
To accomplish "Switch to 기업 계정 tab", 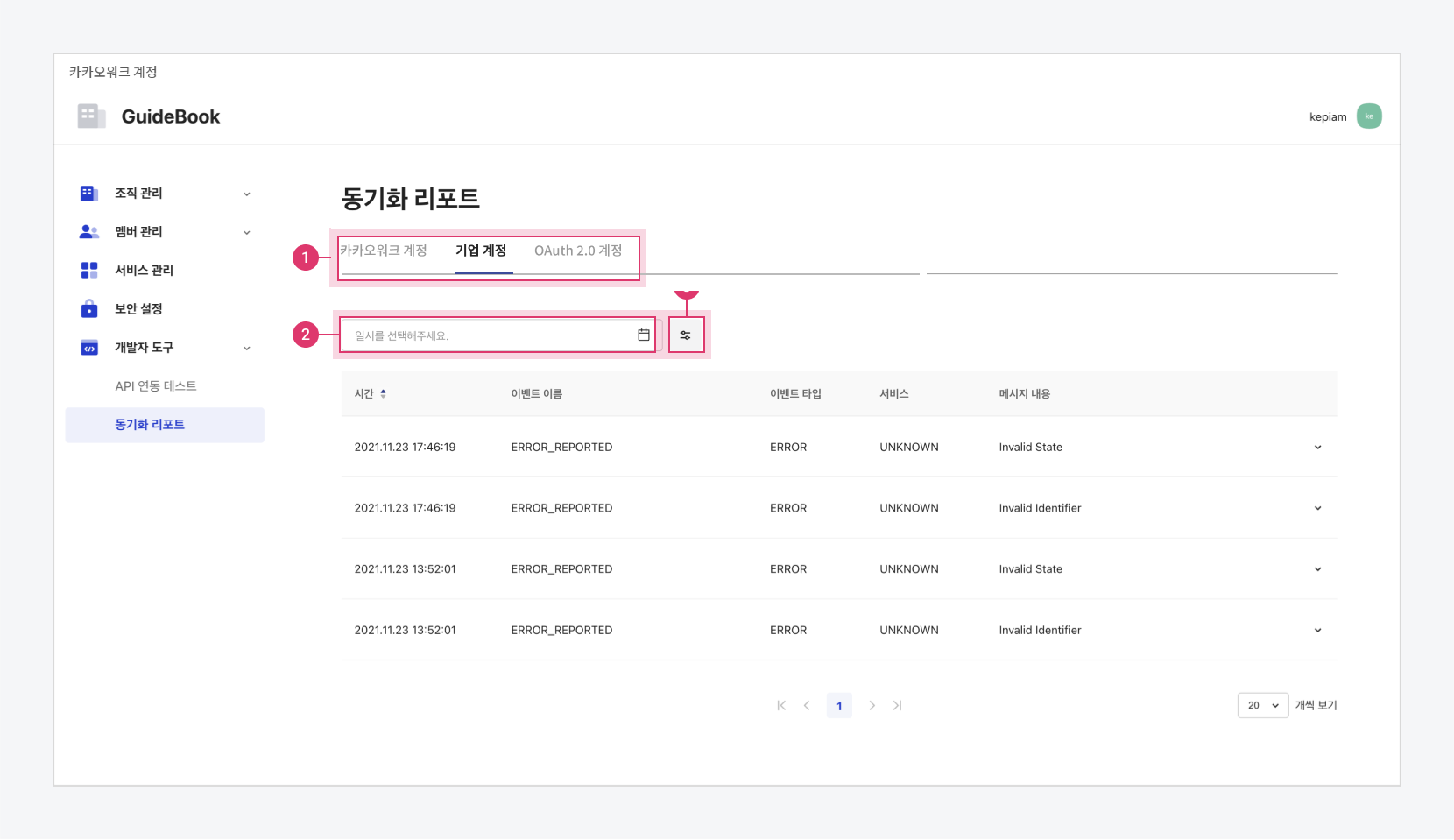I will pos(481,251).
